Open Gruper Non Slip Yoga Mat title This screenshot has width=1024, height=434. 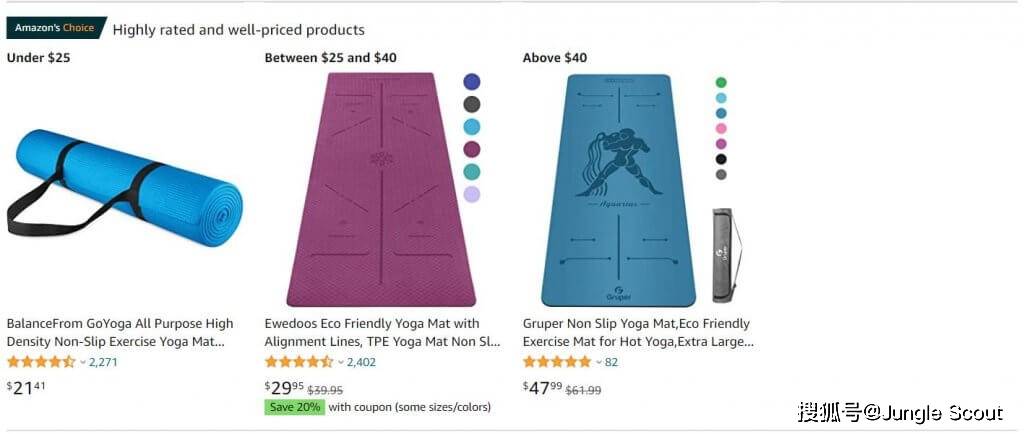click(x=638, y=332)
